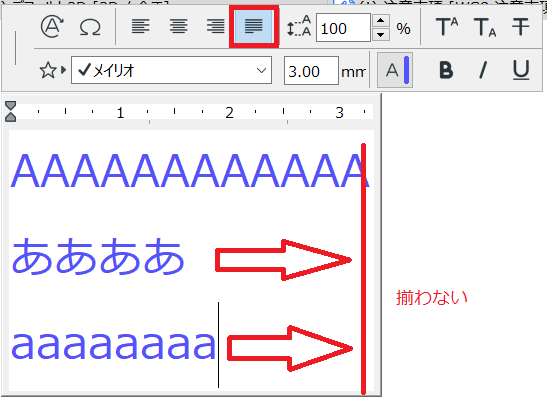Align text to the left
Image resolution: width=547 pixels, height=406 pixels.
(141, 27)
